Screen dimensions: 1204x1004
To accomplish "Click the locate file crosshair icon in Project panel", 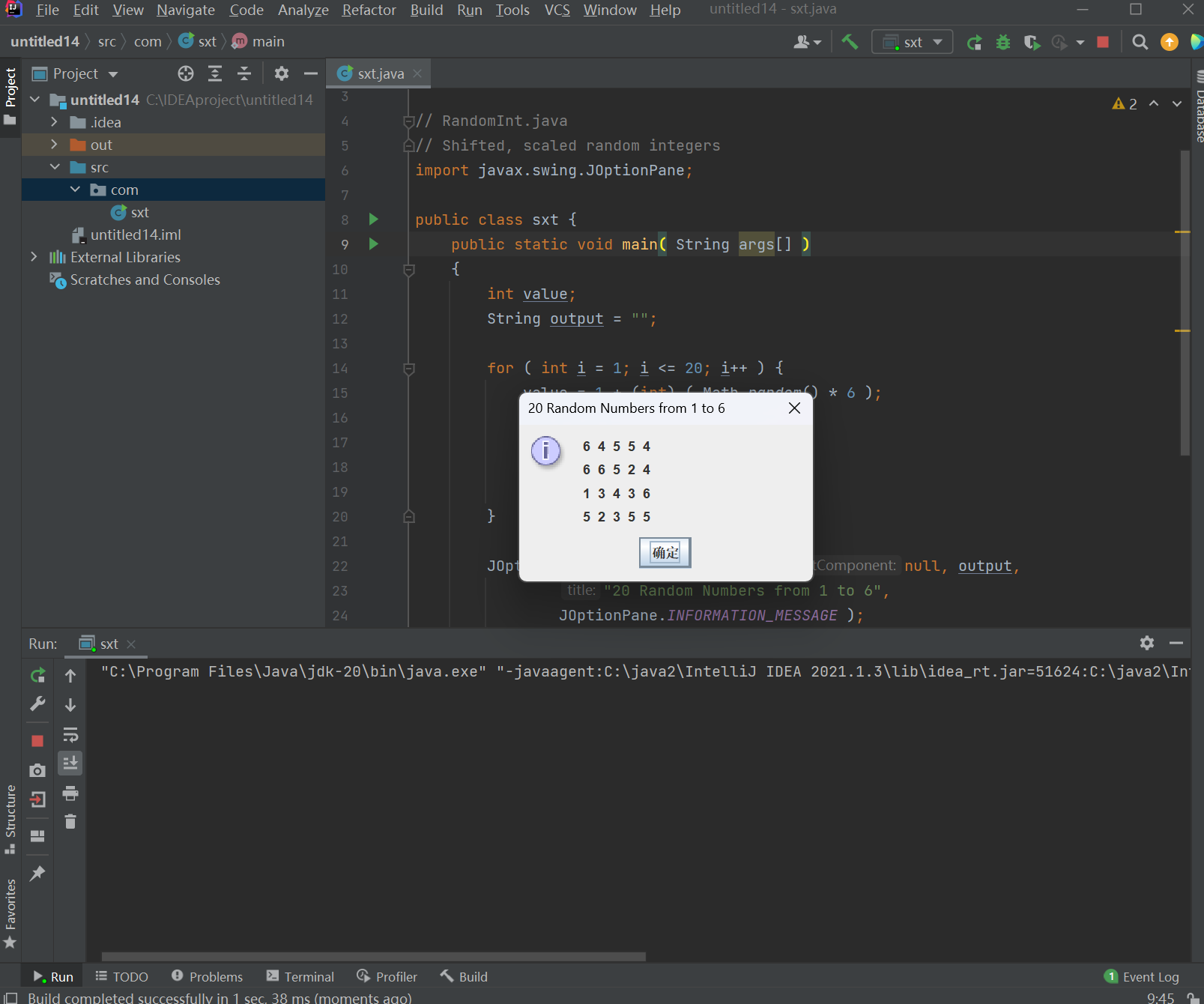I will [186, 73].
